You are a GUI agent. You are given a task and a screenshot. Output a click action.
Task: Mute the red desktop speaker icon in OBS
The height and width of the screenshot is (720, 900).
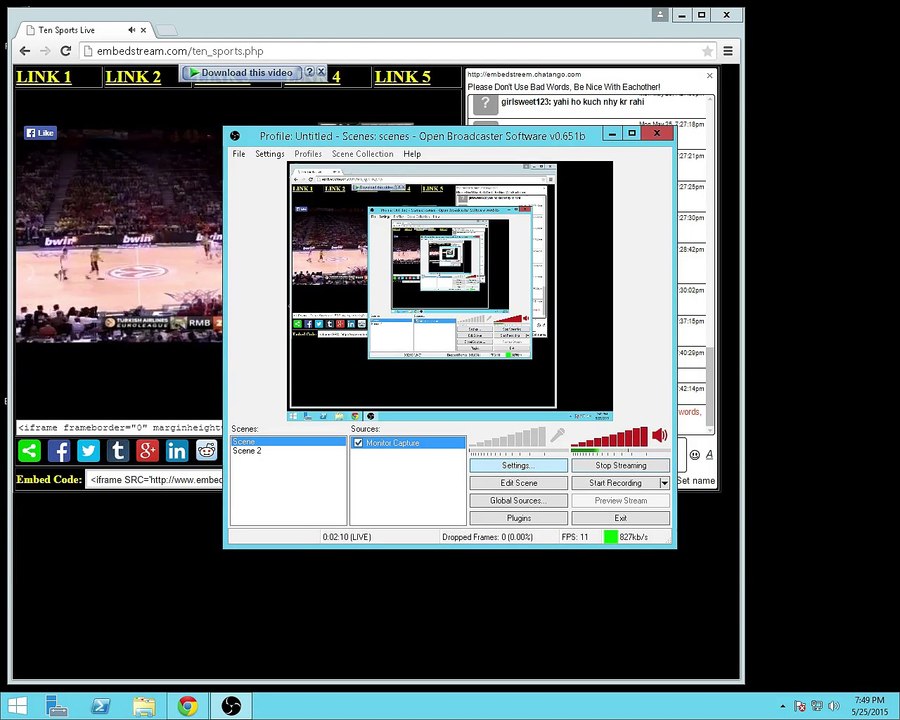pyautogui.click(x=660, y=435)
